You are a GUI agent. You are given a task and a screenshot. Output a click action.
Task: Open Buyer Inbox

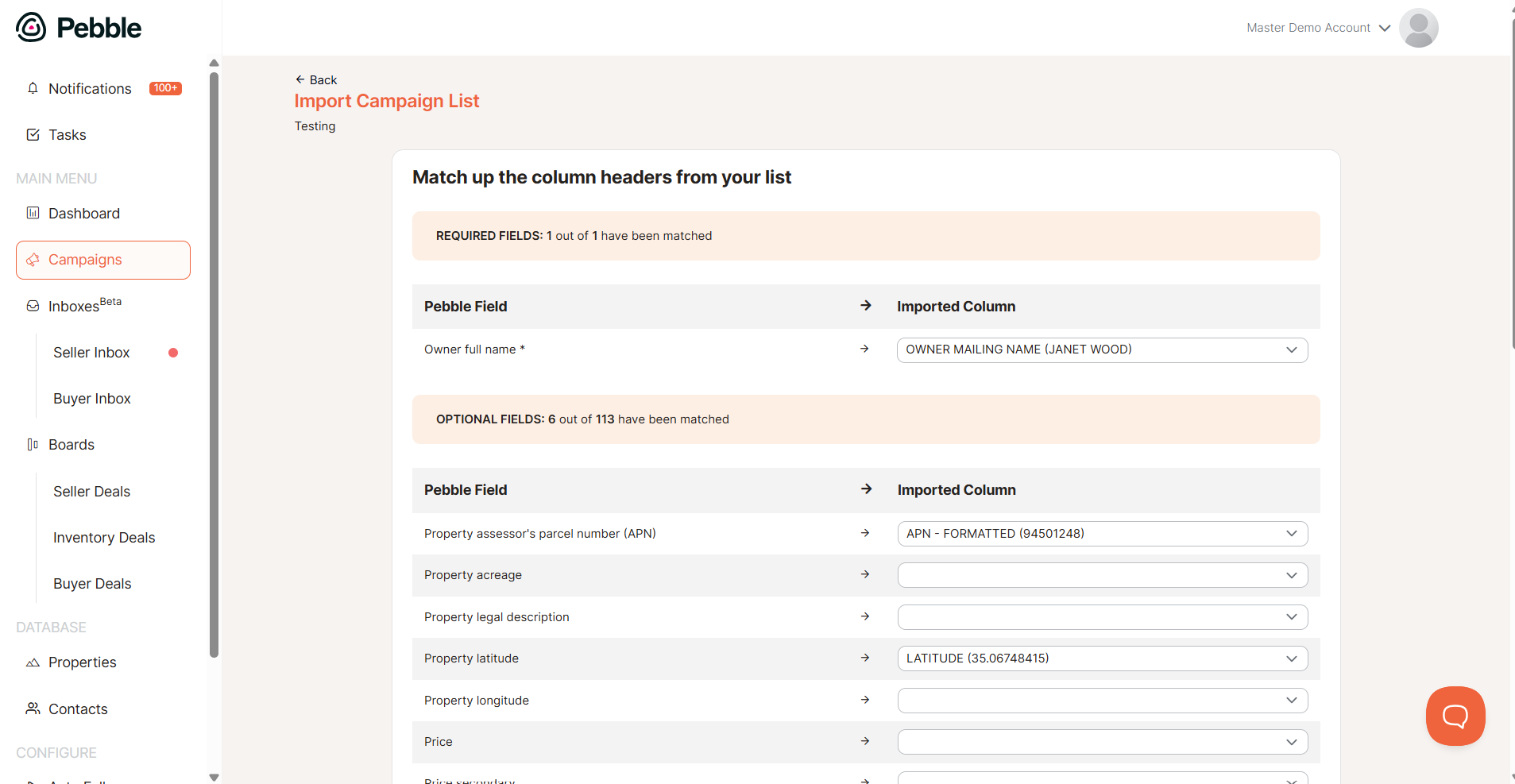pyautogui.click(x=92, y=399)
